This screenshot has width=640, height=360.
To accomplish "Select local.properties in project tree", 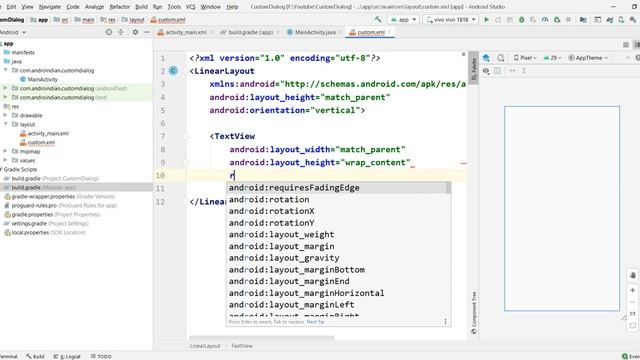I will [46, 233].
